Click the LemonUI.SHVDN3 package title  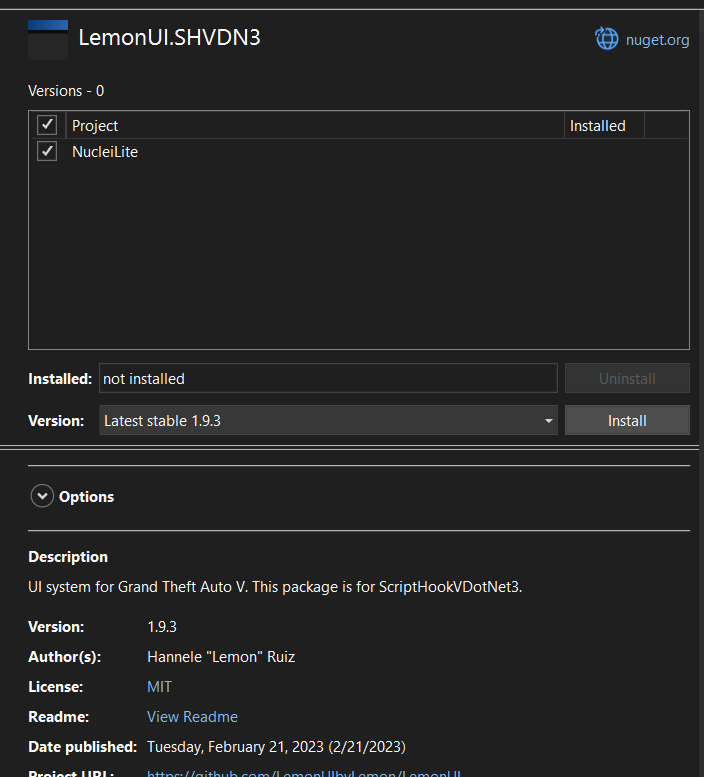coord(169,38)
